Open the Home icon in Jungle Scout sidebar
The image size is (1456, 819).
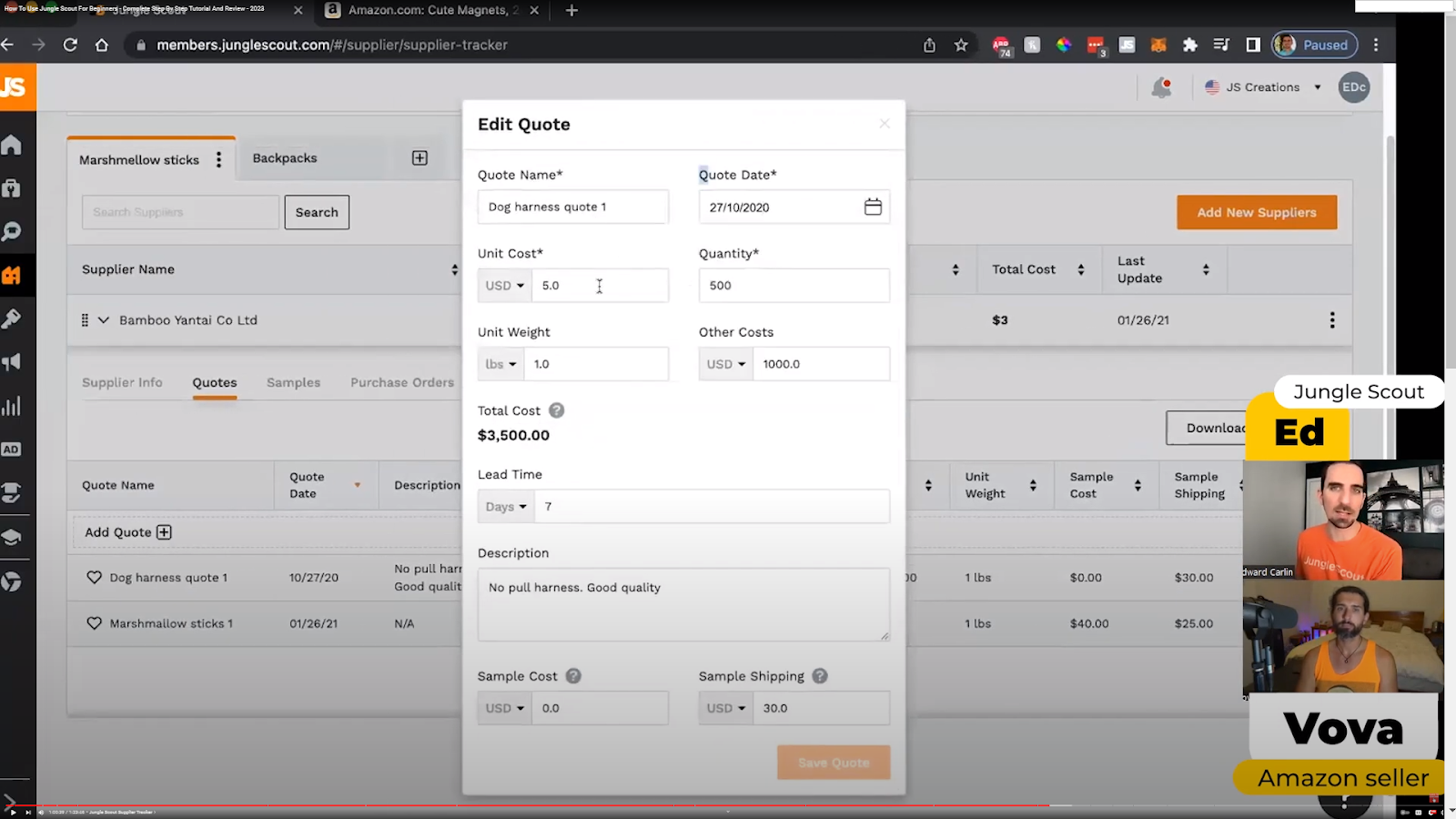[x=12, y=145]
